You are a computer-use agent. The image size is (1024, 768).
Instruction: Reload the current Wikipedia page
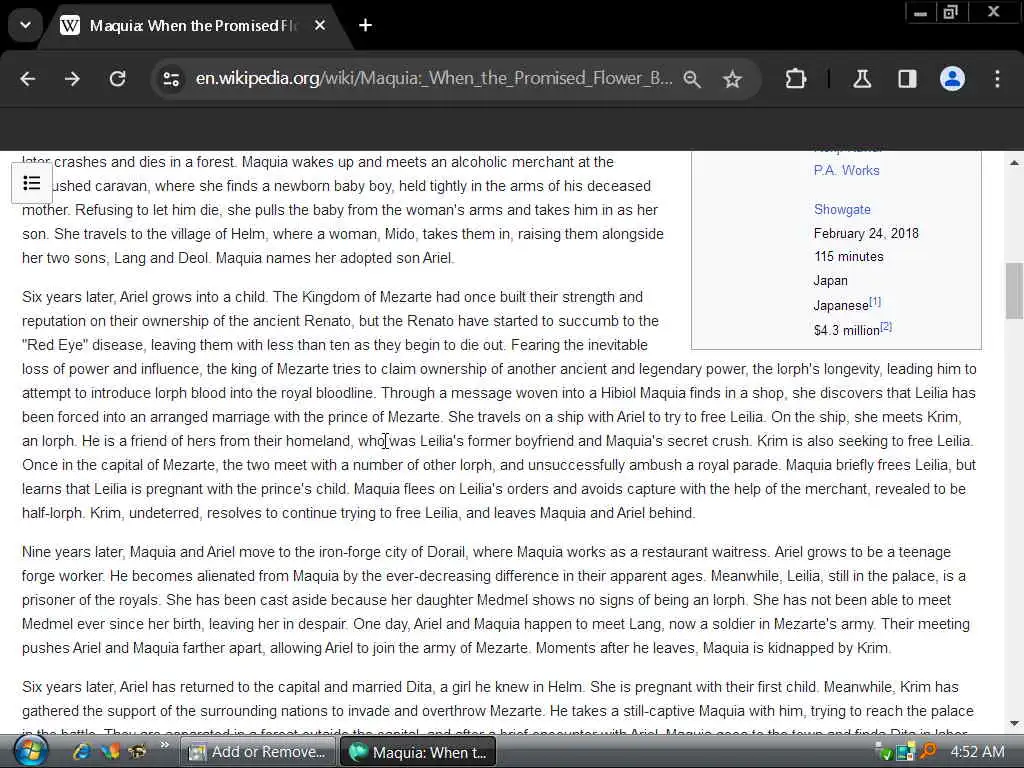117,79
